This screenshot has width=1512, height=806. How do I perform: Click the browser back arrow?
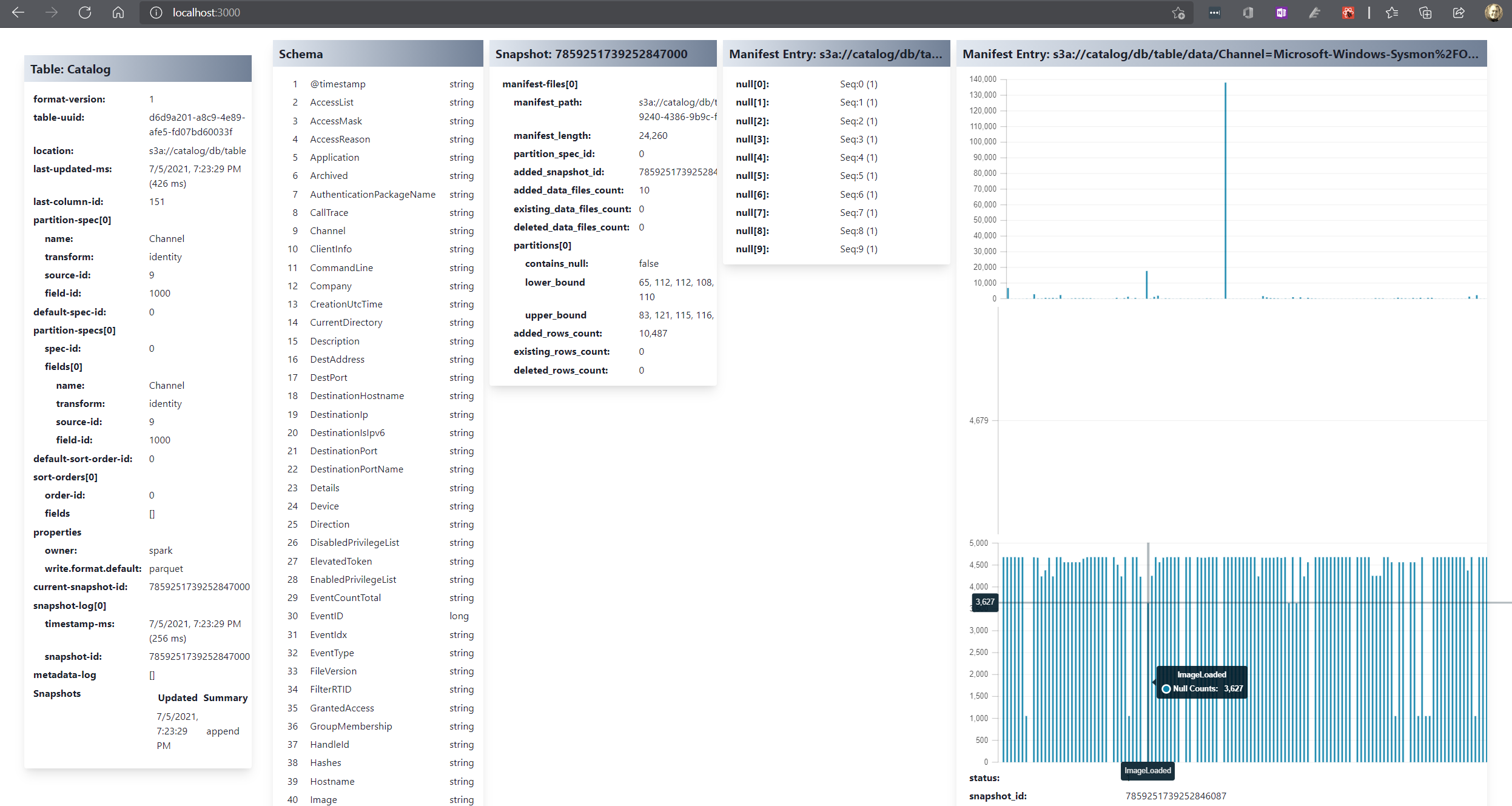click(18, 13)
